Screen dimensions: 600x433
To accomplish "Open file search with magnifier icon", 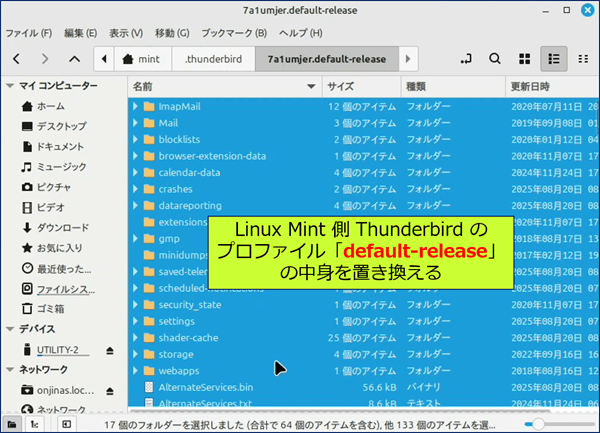I will click(x=495, y=59).
